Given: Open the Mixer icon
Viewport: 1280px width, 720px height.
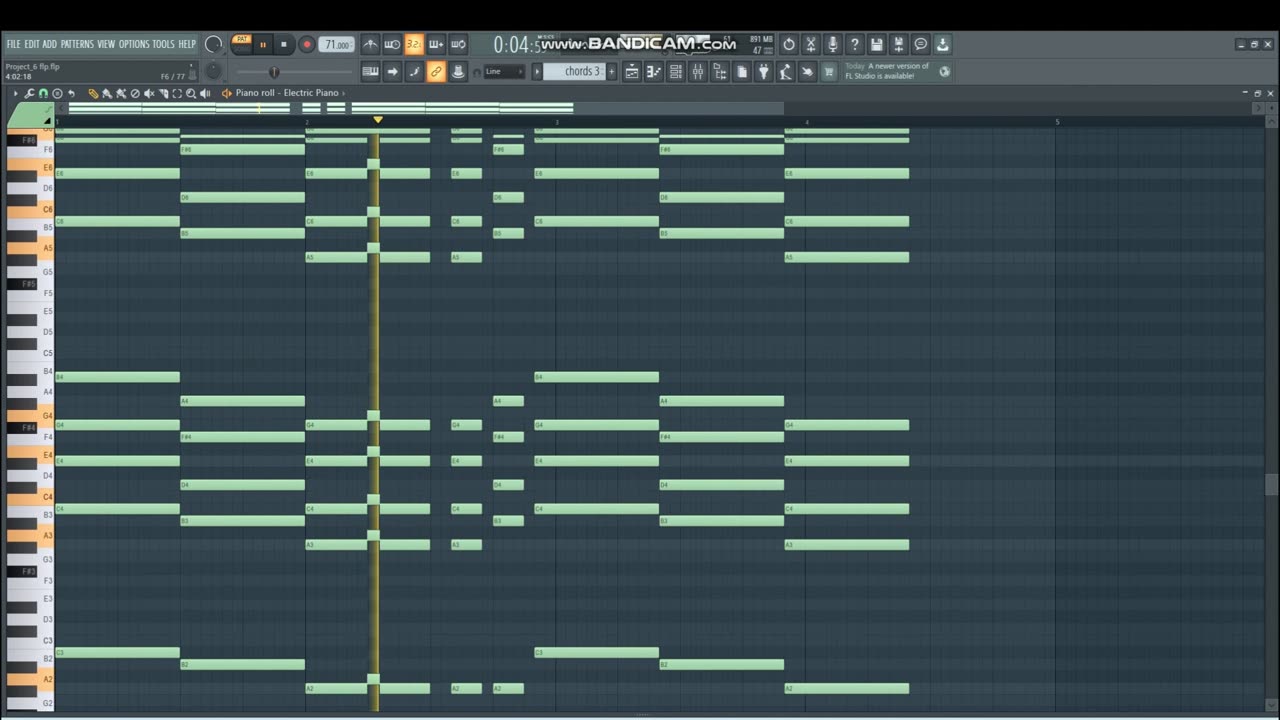Looking at the screenshot, I should pyautogui.click(x=698, y=71).
